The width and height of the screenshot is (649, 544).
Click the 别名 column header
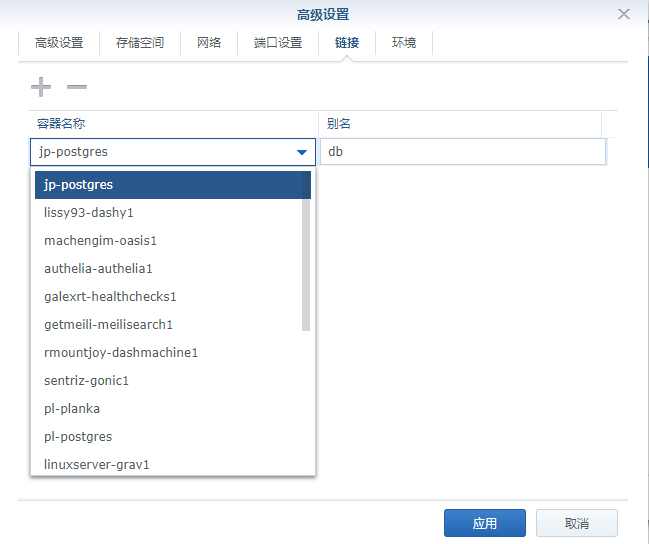pos(460,123)
